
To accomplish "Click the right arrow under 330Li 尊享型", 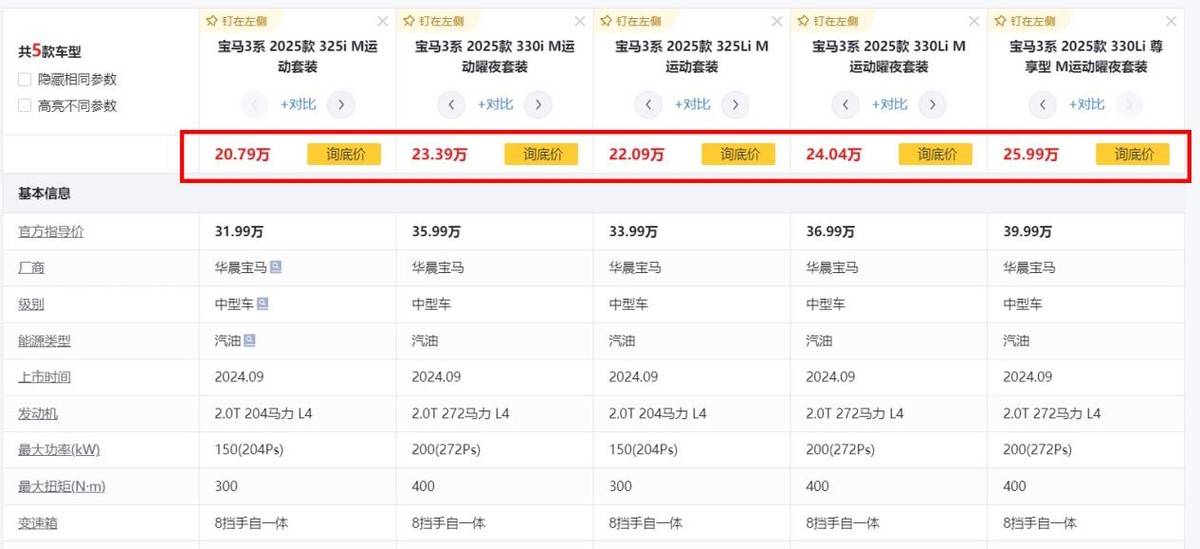I will click(x=1130, y=104).
